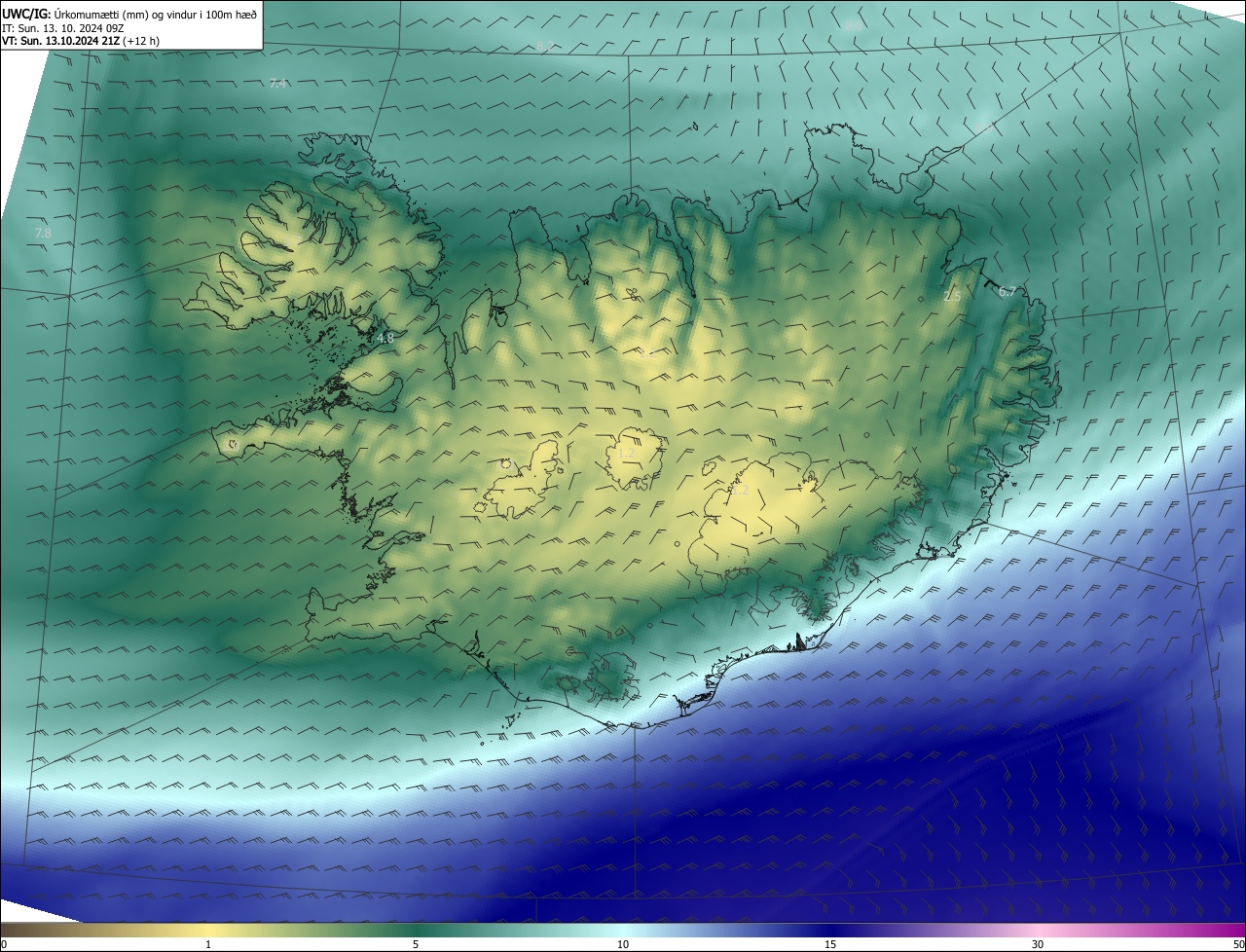Click the 7.4 value on the map

[x=278, y=83]
